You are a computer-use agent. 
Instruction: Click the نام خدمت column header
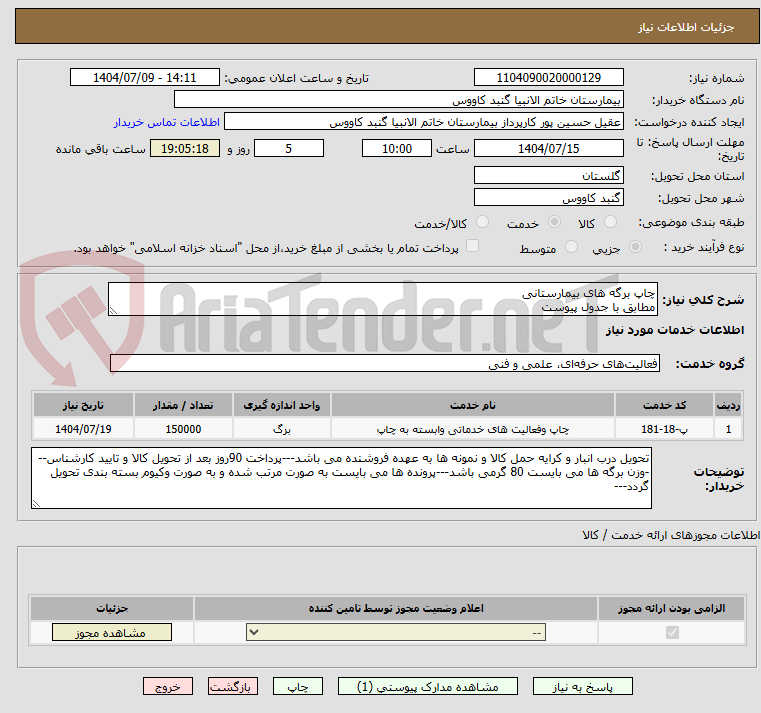[x=473, y=405]
